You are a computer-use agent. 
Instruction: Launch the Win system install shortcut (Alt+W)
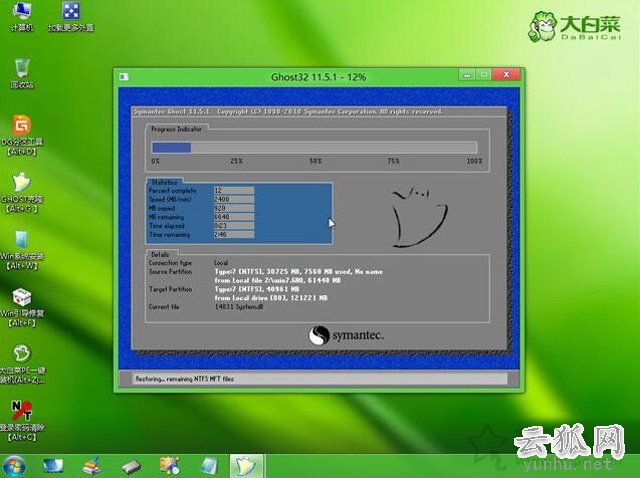20,242
